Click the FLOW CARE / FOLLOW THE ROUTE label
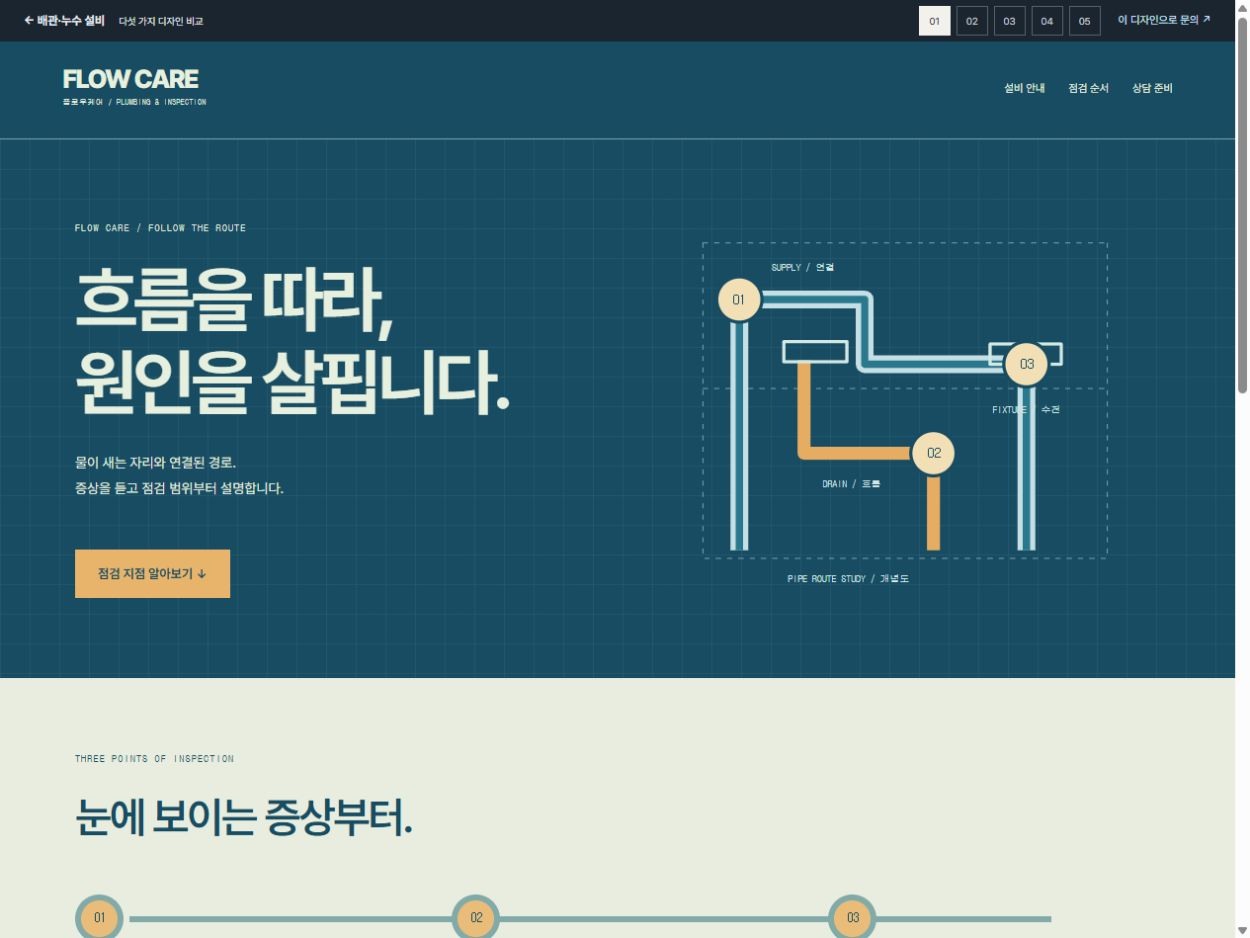 coord(160,228)
